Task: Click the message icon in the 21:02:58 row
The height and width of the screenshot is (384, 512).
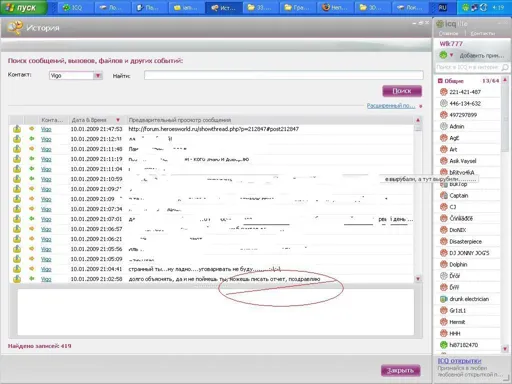Action: [17, 279]
